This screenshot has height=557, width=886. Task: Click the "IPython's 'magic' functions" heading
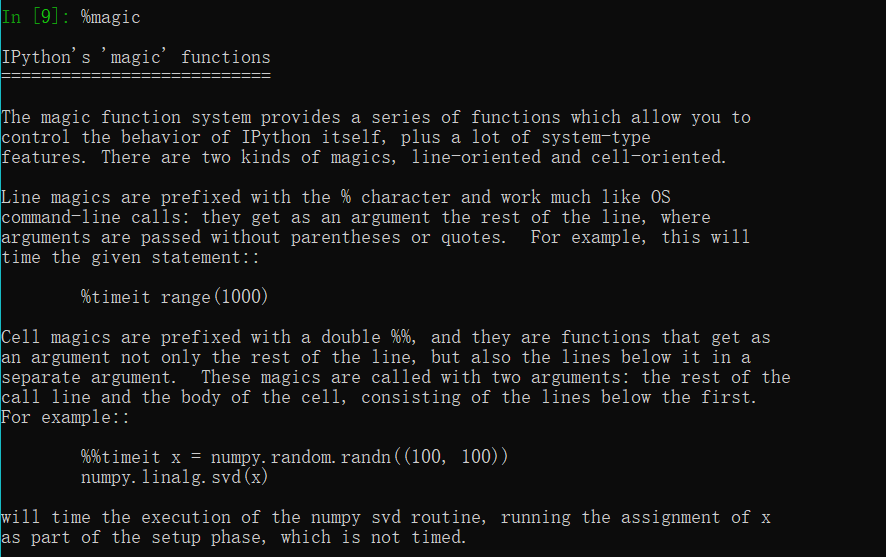click(136, 58)
